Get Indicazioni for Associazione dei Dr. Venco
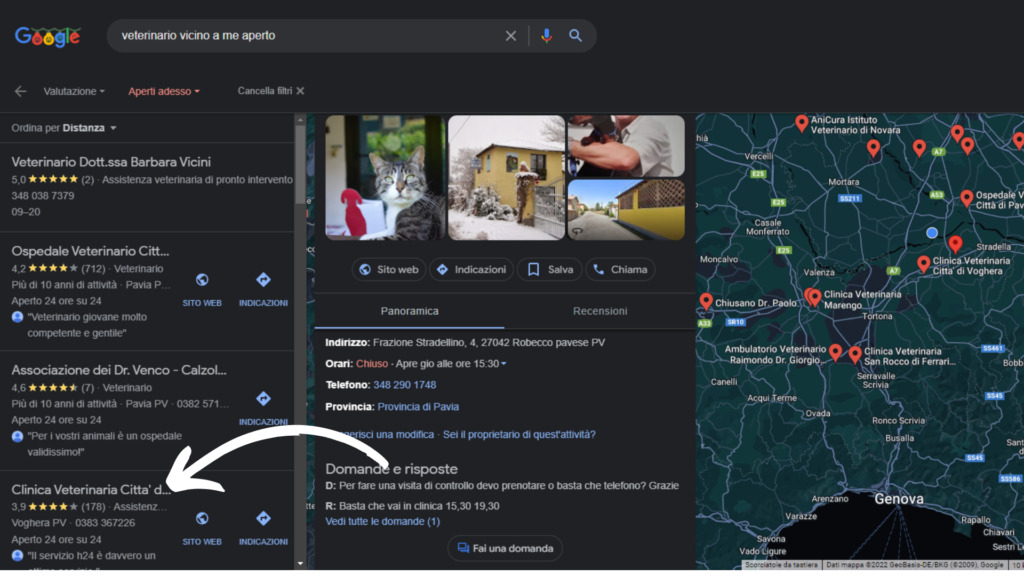Image resolution: width=1024 pixels, height=576 pixels. click(x=263, y=400)
